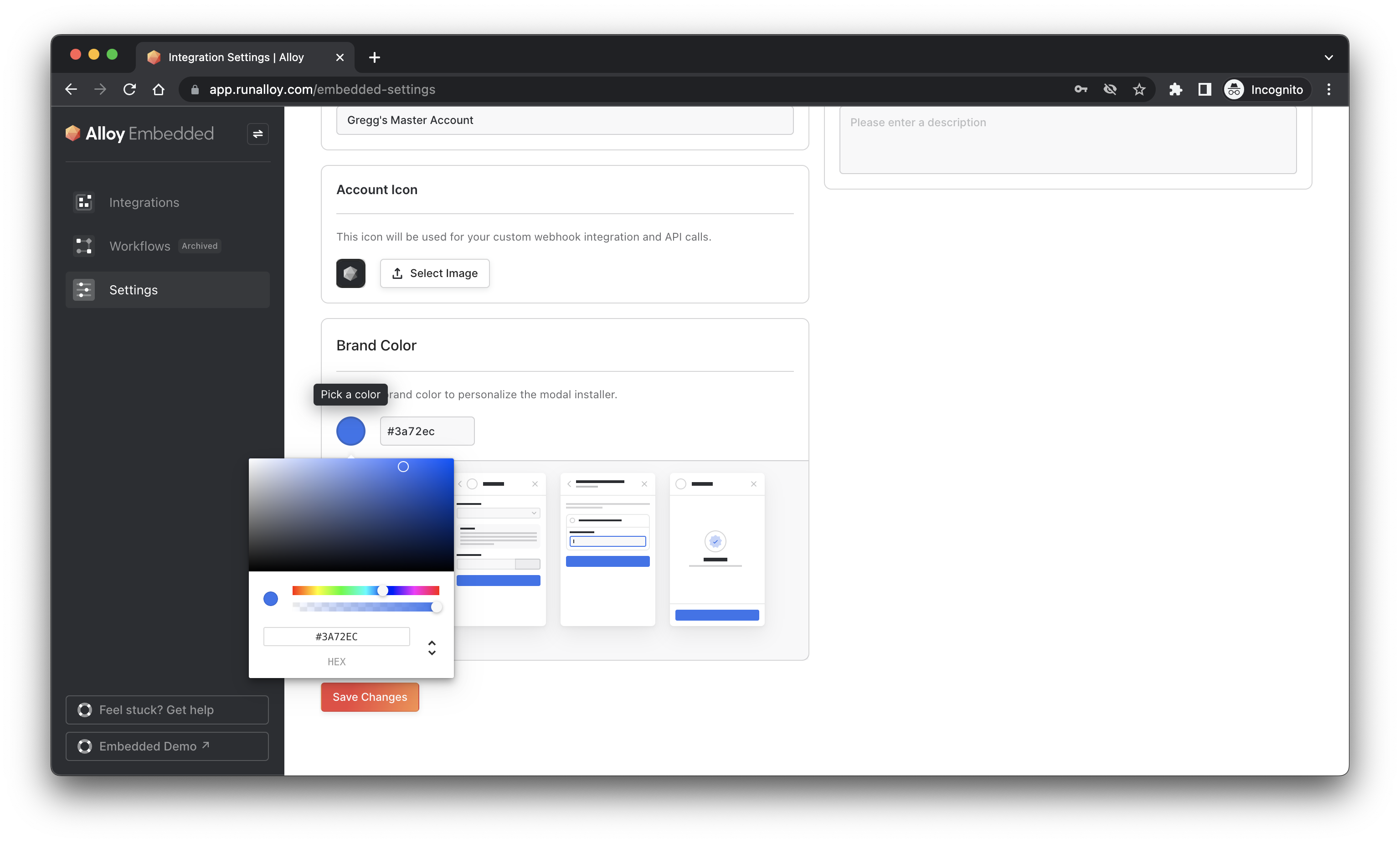
Task: Open Chrome three-dot menu
Action: (1328, 89)
